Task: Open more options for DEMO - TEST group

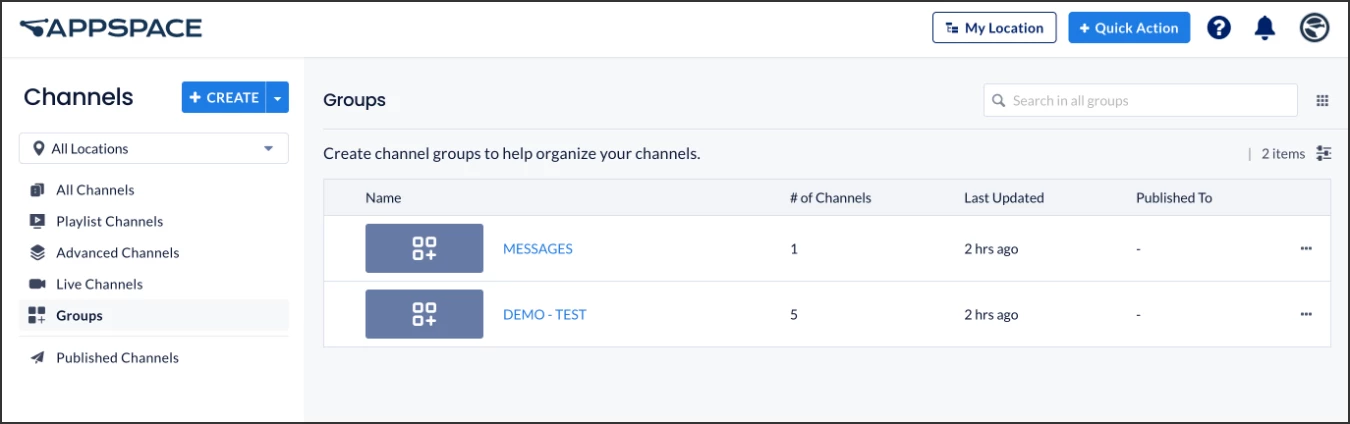Action: tap(1306, 314)
